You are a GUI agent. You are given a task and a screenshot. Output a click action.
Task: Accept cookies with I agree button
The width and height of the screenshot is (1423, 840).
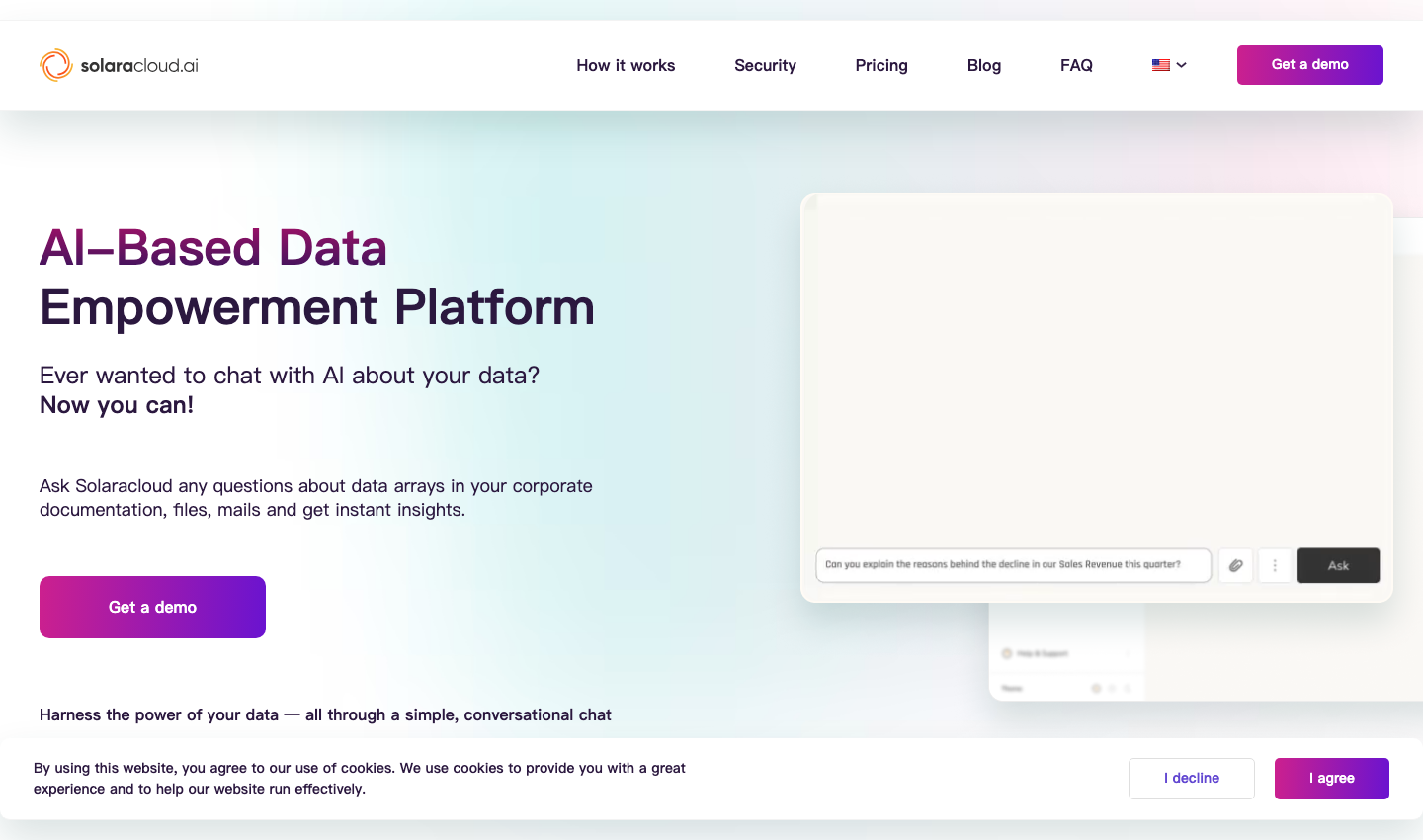(1332, 779)
